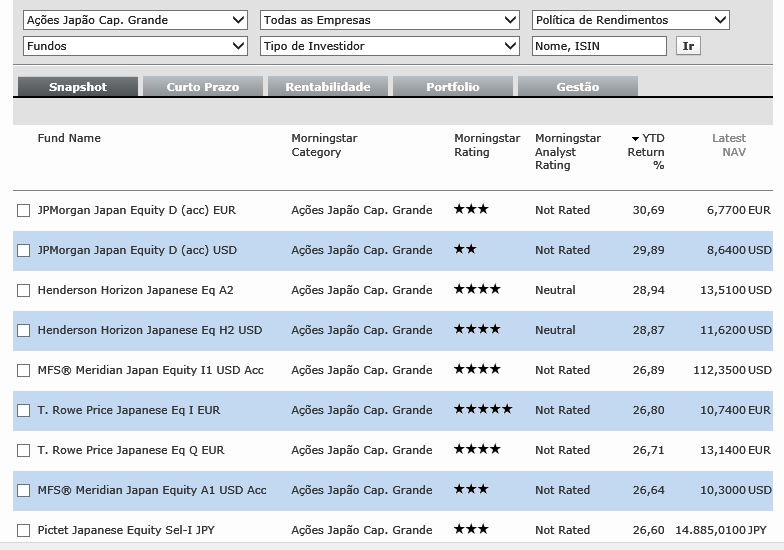The image size is (784, 550).
Task: Switch to the Rentabilidade tab
Action: click(328, 86)
